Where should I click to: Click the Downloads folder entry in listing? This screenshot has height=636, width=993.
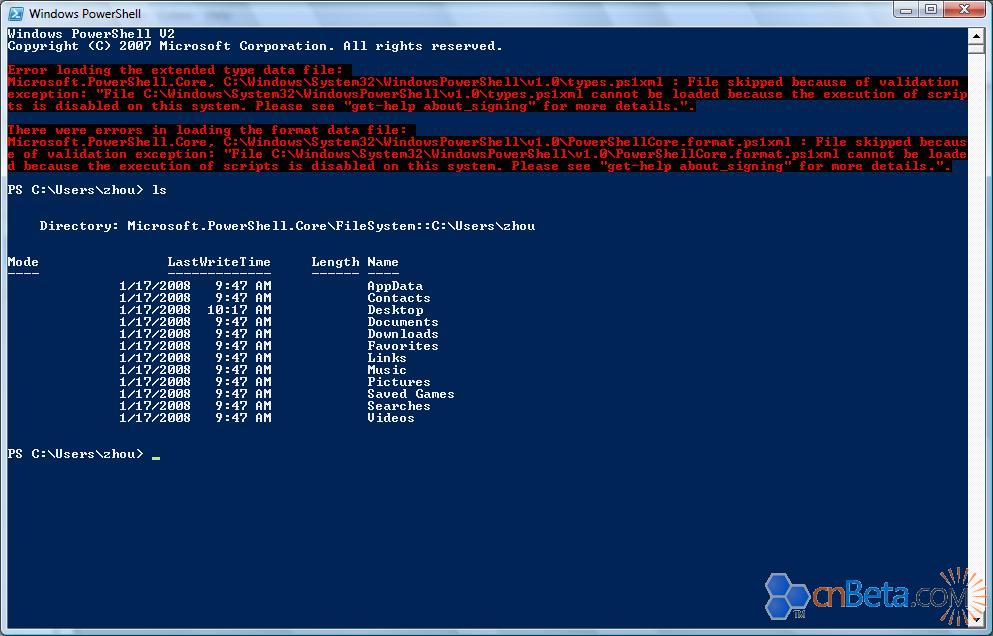tap(402, 334)
